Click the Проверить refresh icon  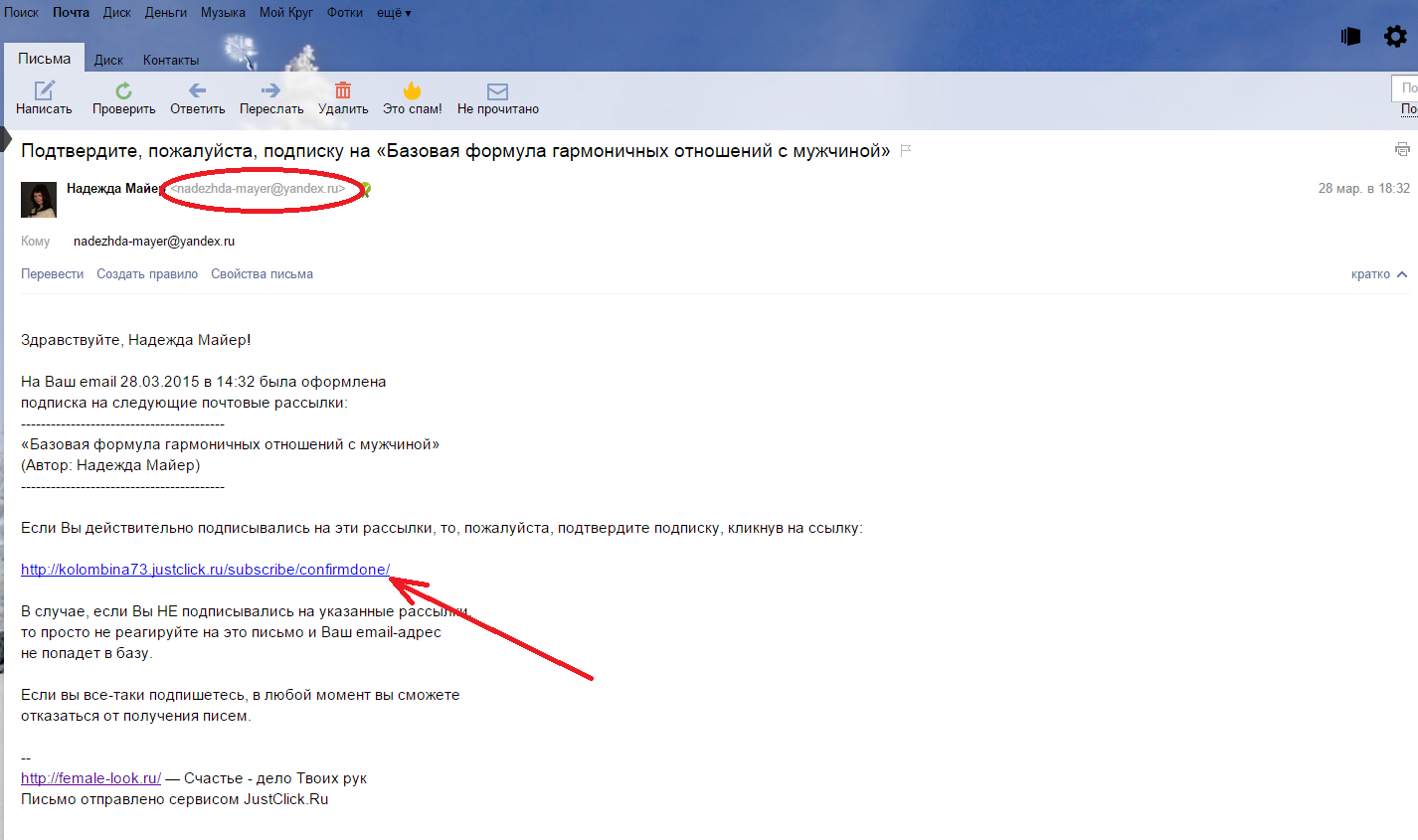(x=123, y=90)
